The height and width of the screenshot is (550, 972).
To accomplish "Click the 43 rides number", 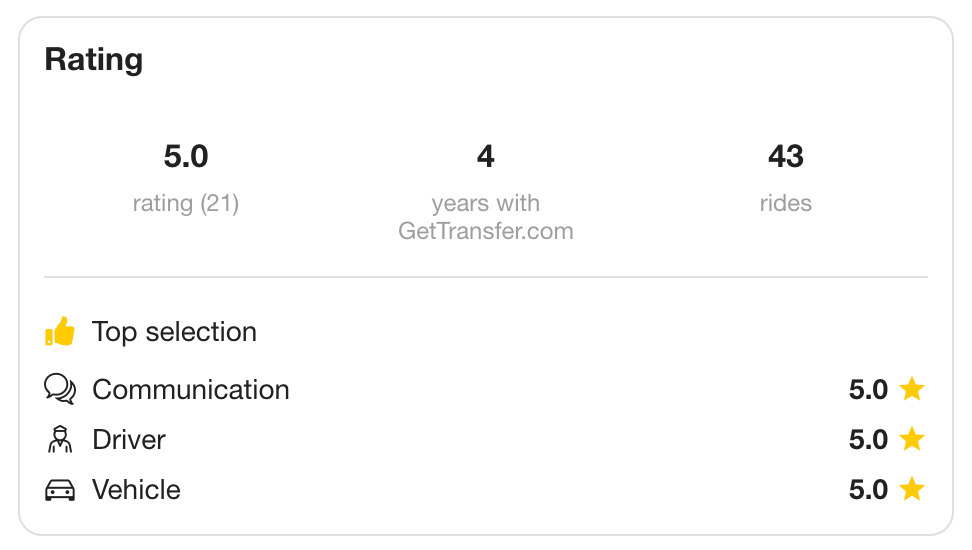I will (x=786, y=156).
